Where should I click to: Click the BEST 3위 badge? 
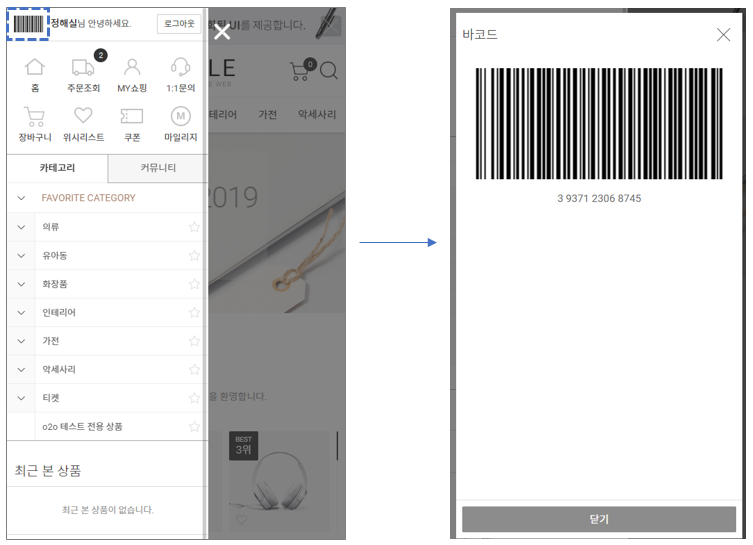coord(243,446)
